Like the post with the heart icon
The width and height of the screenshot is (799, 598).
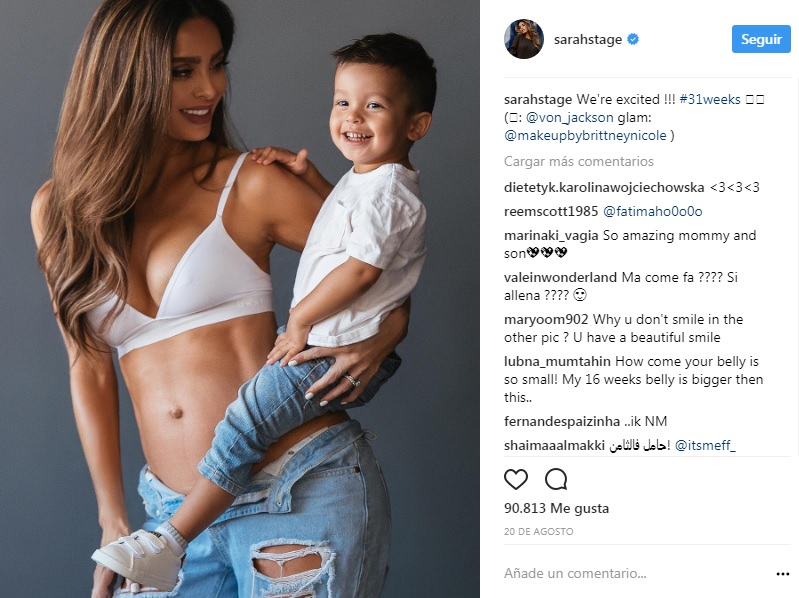pos(516,479)
